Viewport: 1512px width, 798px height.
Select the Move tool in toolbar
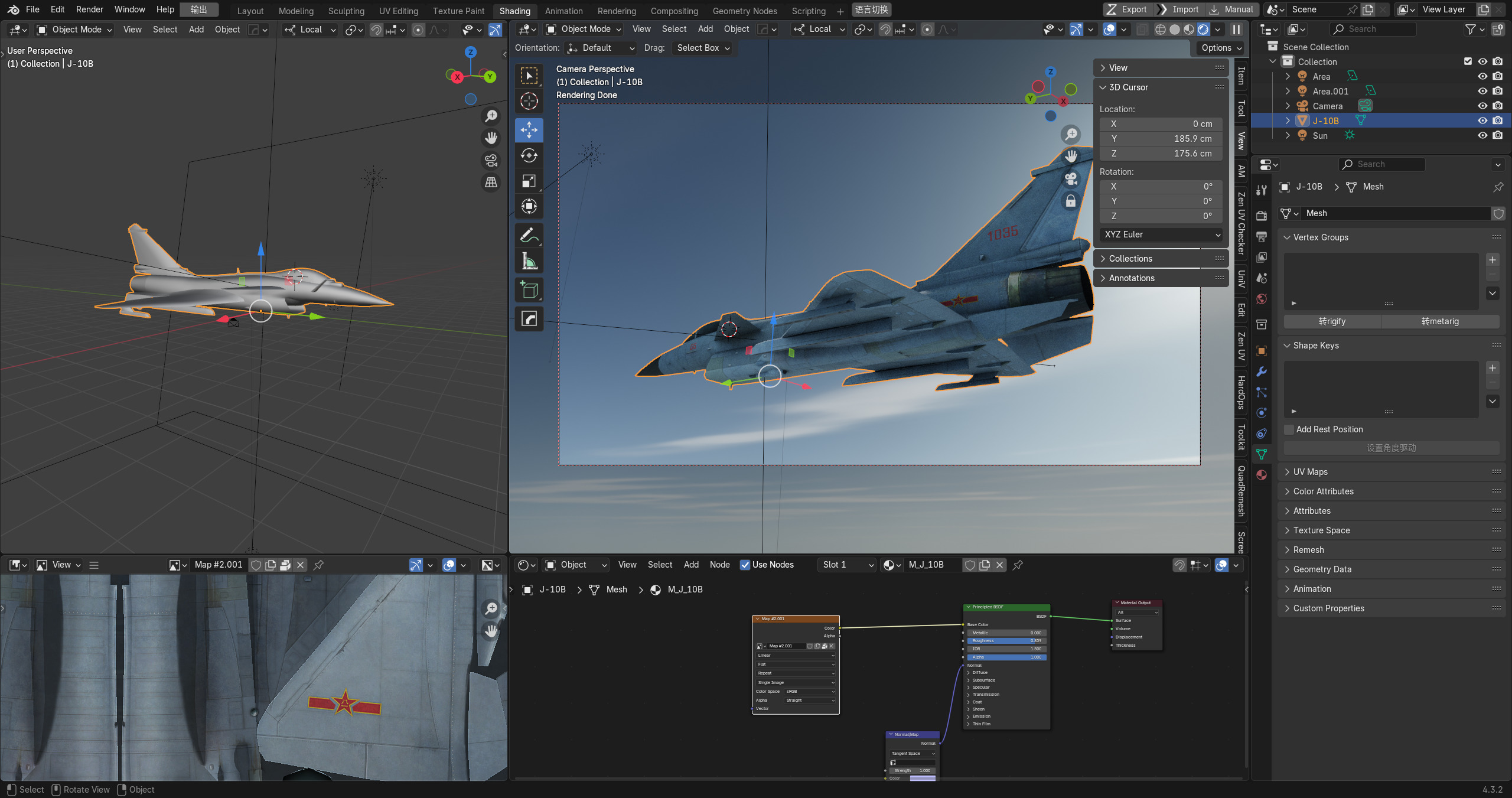tap(529, 129)
